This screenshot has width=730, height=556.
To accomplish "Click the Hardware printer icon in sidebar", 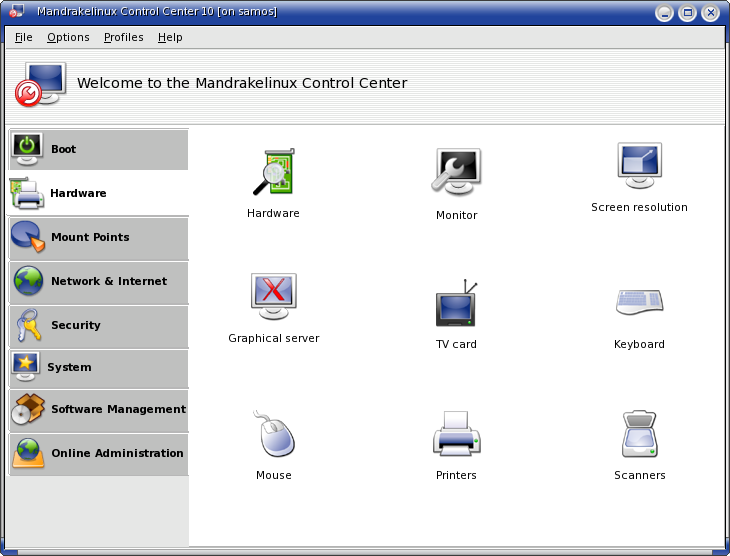I will [x=27, y=193].
